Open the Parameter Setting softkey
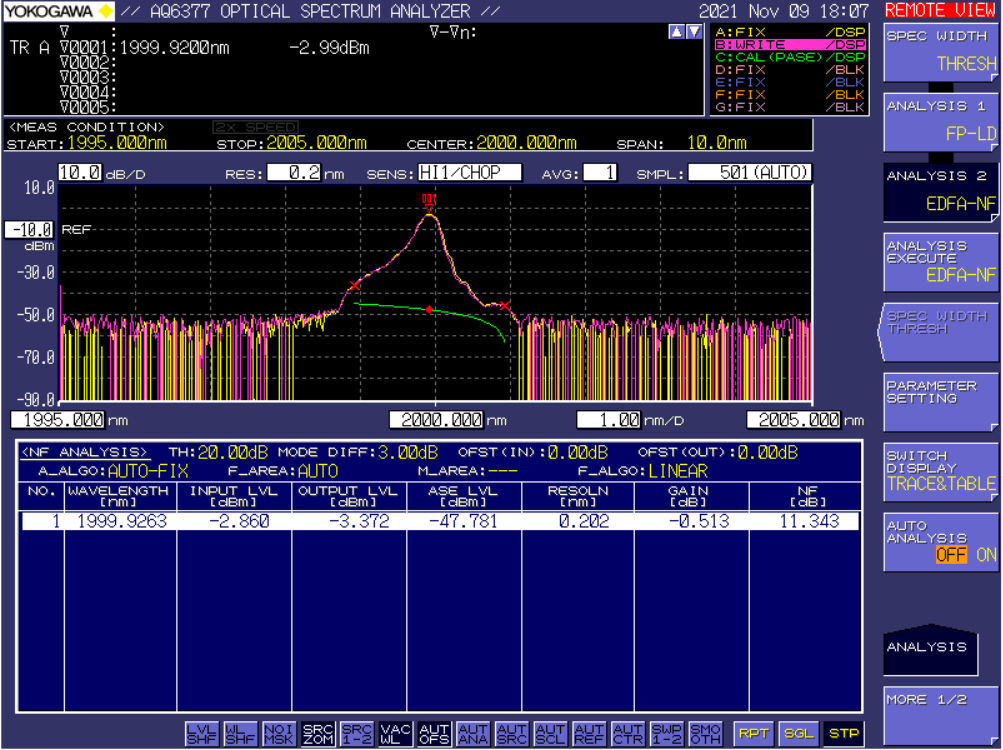This screenshot has width=1003, height=750. [x=941, y=401]
